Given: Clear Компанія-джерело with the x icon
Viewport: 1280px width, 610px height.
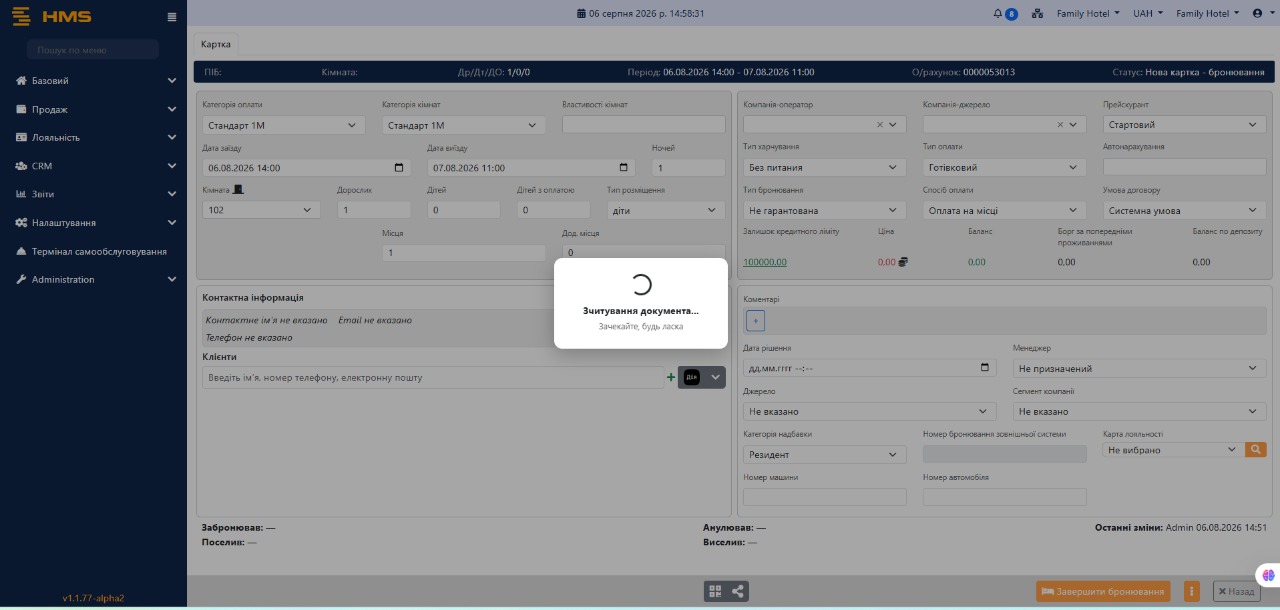Looking at the screenshot, I should click(1060, 125).
